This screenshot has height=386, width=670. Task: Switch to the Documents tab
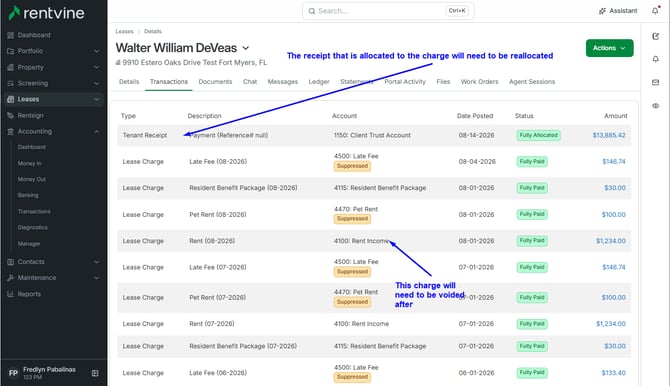215,82
